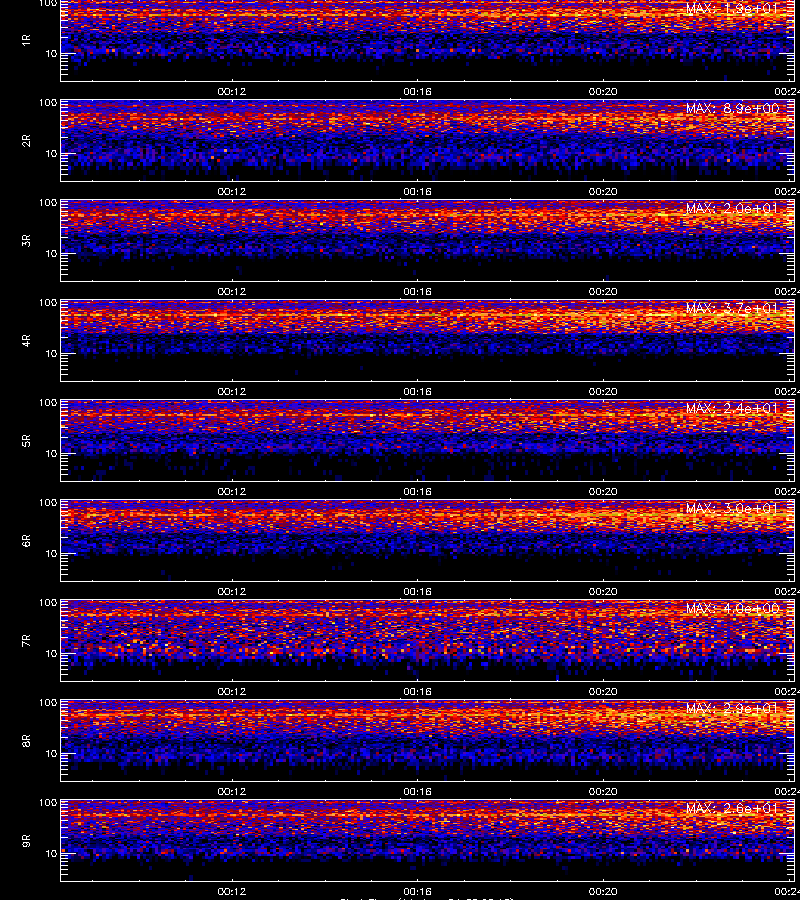Image resolution: width=800 pixels, height=900 pixels.
Task: Click 00:16 time label below 7R panel
Action: coord(417,692)
